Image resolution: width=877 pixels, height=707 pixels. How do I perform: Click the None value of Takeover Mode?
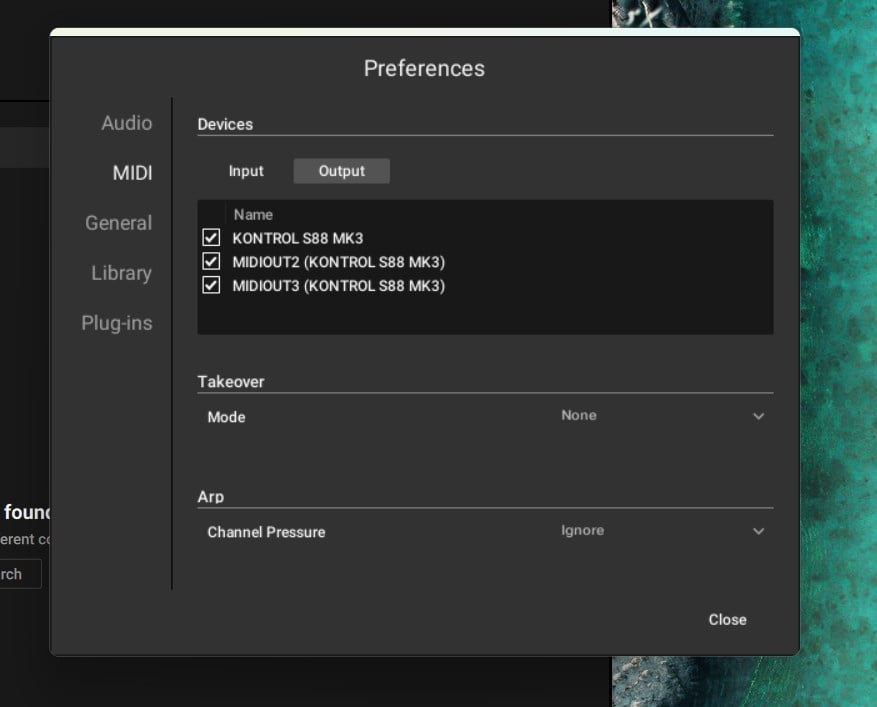[579, 416]
